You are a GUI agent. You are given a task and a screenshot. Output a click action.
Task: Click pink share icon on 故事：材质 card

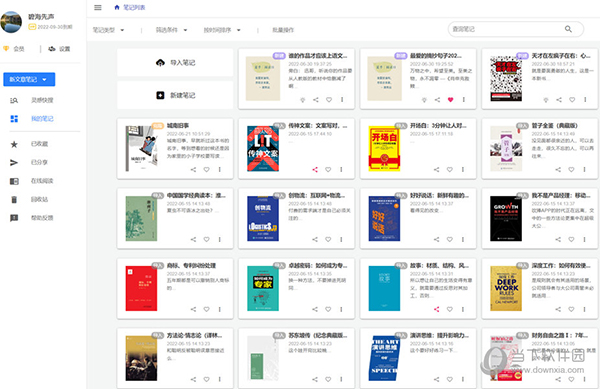(x=437, y=309)
